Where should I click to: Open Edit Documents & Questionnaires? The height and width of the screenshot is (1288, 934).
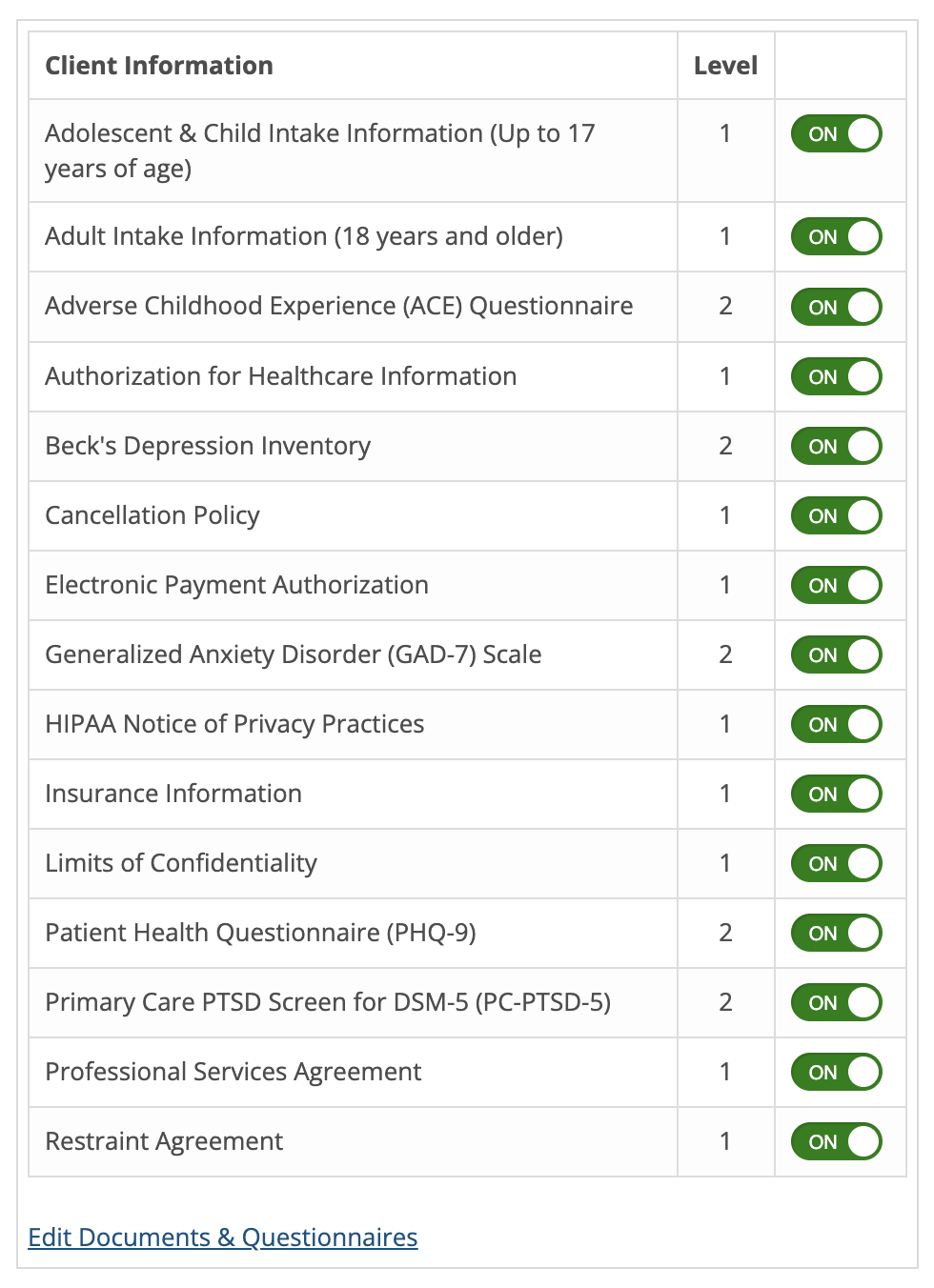pyautogui.click(x=222, y=1237)
